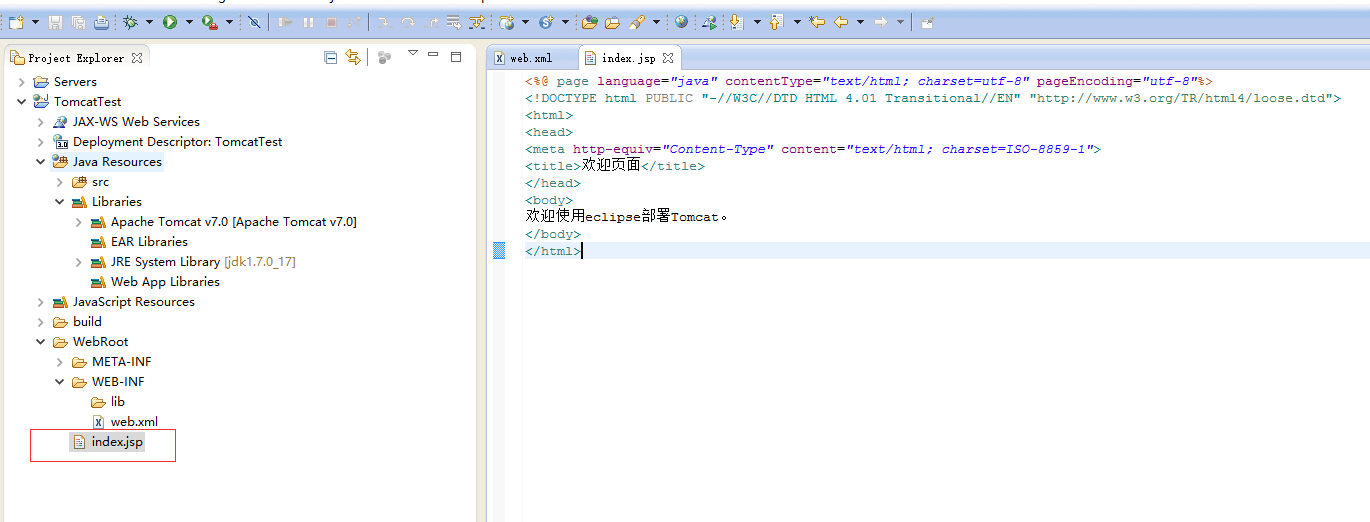Image resolution: width=1370 pixels, height=522 pixels.
Task: Click the New wizard toolbar icon
Action: 16,22
